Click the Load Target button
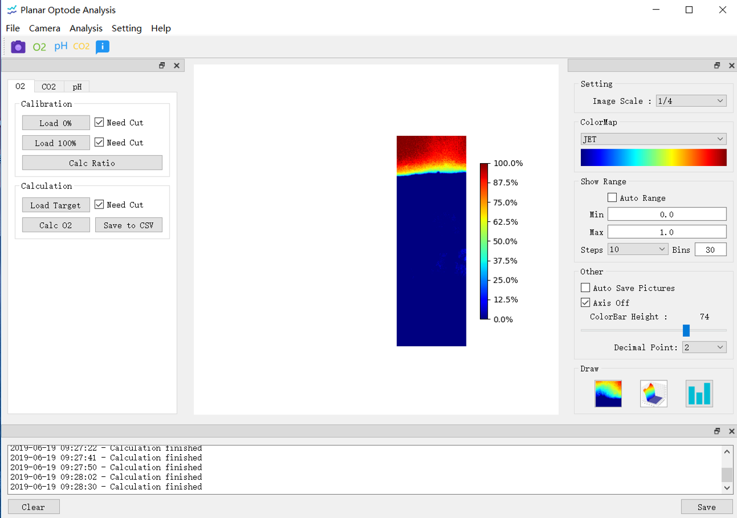The height and width of the screenshot is (518, 738). click(x=56, y=205)
